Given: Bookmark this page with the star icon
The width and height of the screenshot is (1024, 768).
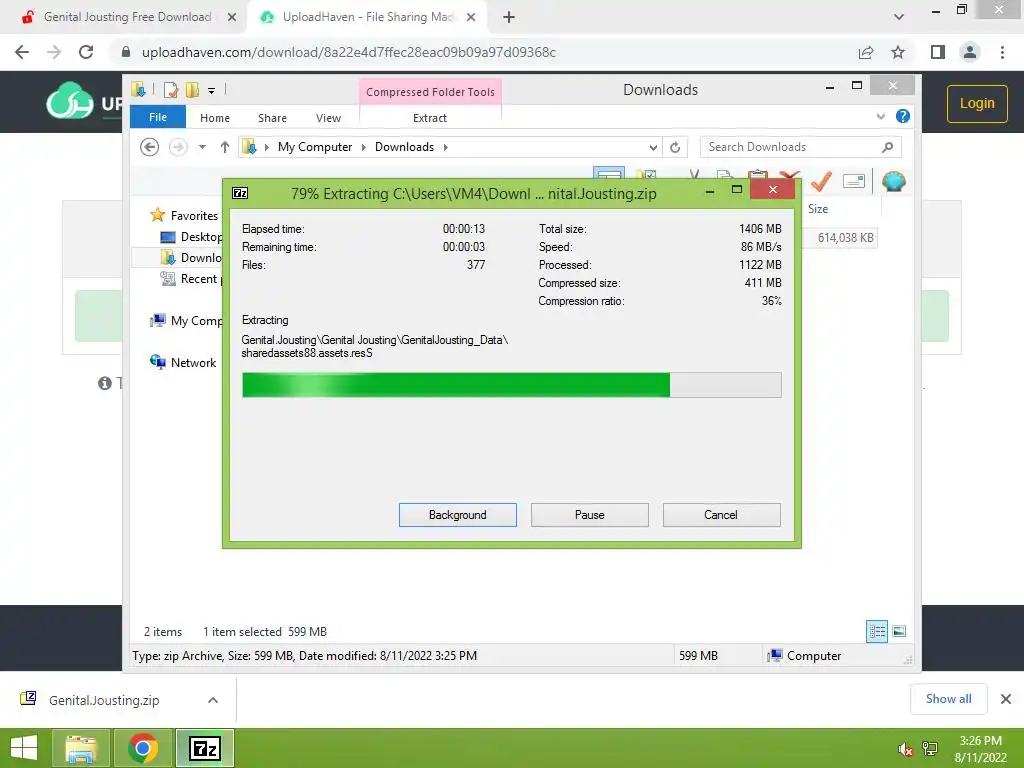Looking at the screenshot, I should pyautogui.click(x=898, y=52).
